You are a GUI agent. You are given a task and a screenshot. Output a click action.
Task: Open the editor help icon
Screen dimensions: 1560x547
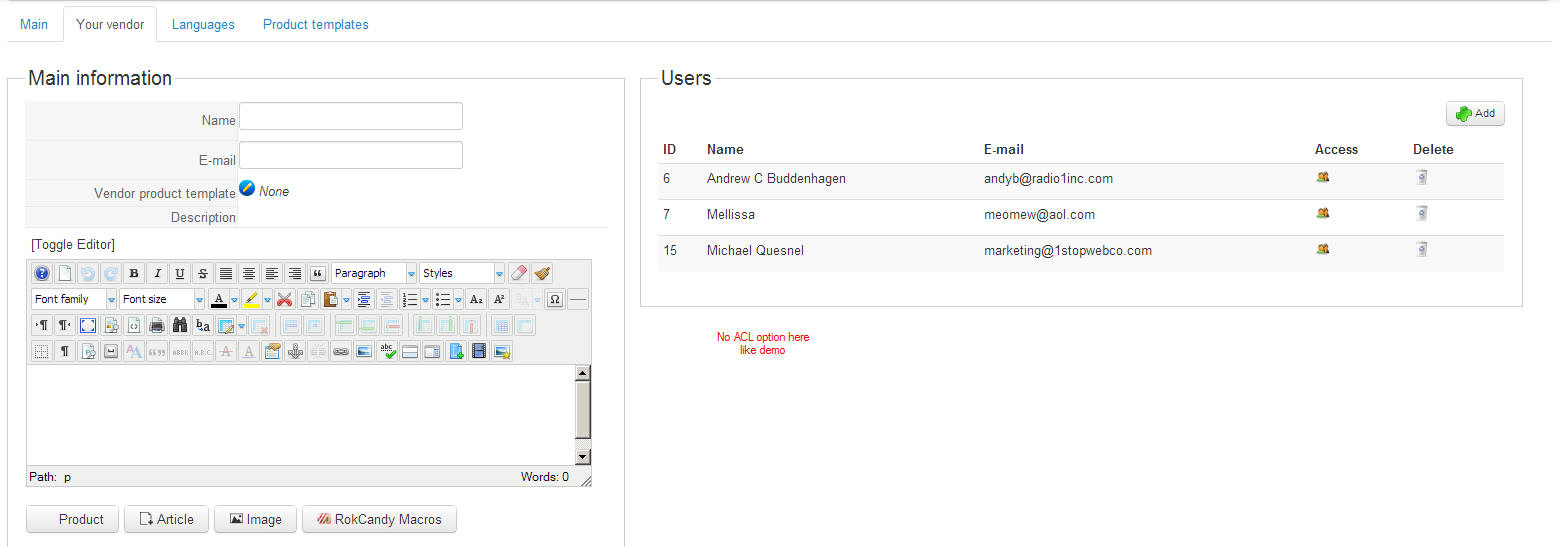click(x=42, y=273)
